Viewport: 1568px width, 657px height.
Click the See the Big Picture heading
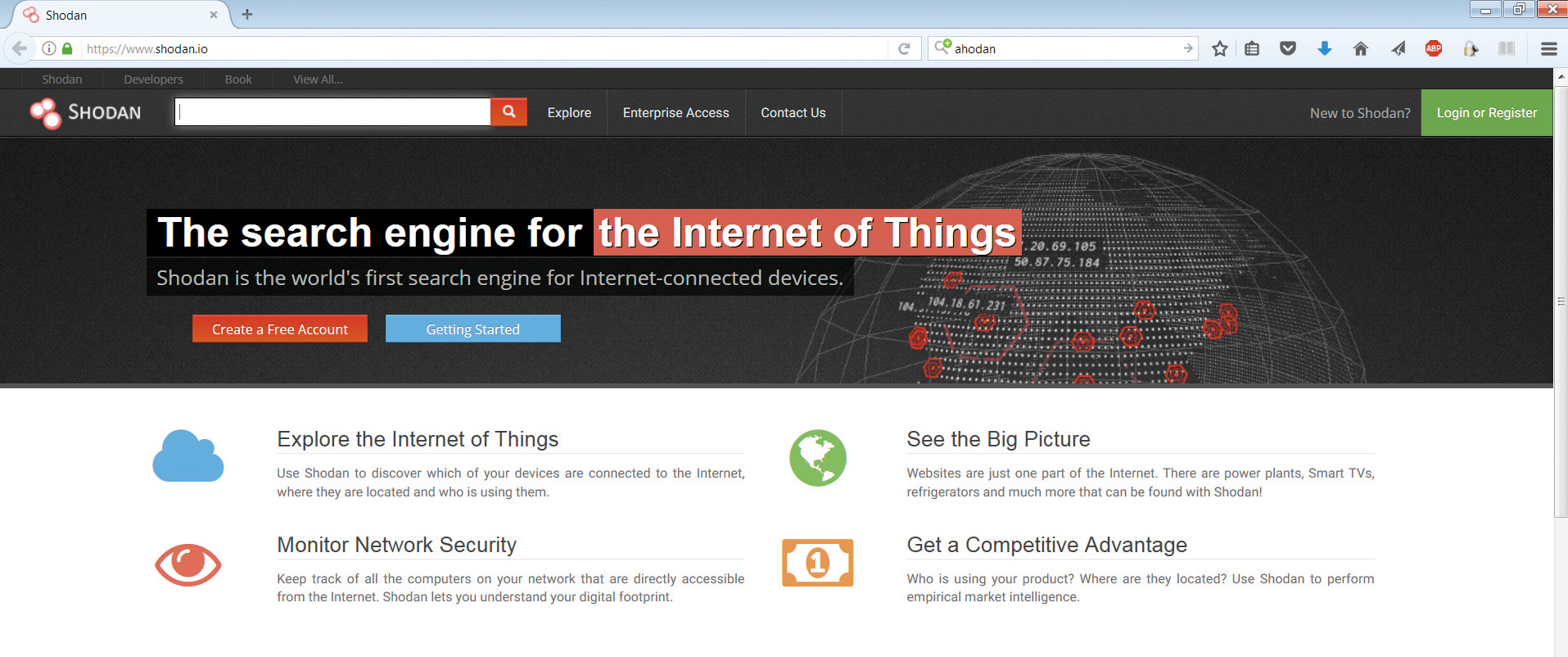pyautogui.click(x=998, y=439)
